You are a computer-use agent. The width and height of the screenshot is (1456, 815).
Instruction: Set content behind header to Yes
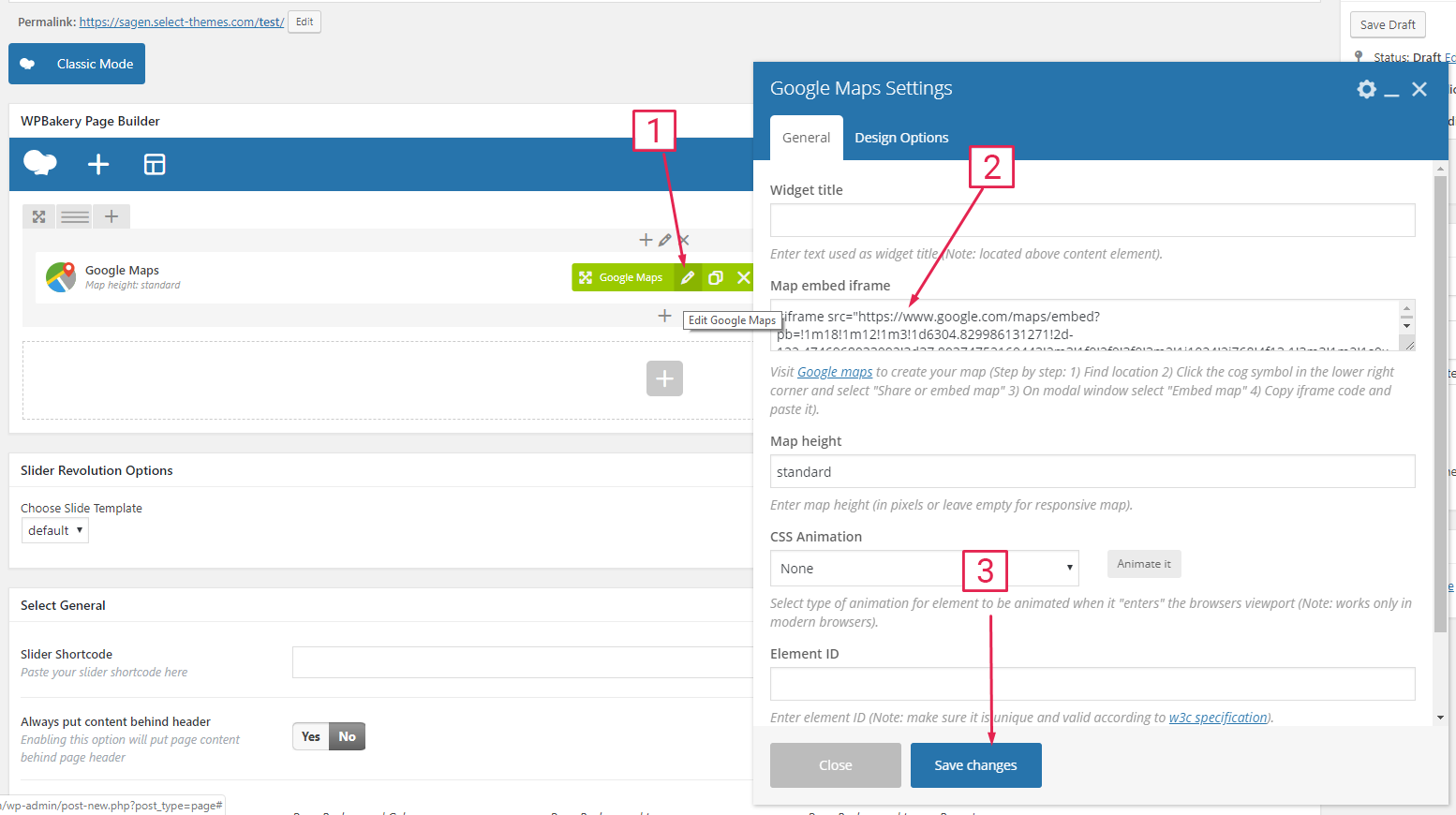311,736
